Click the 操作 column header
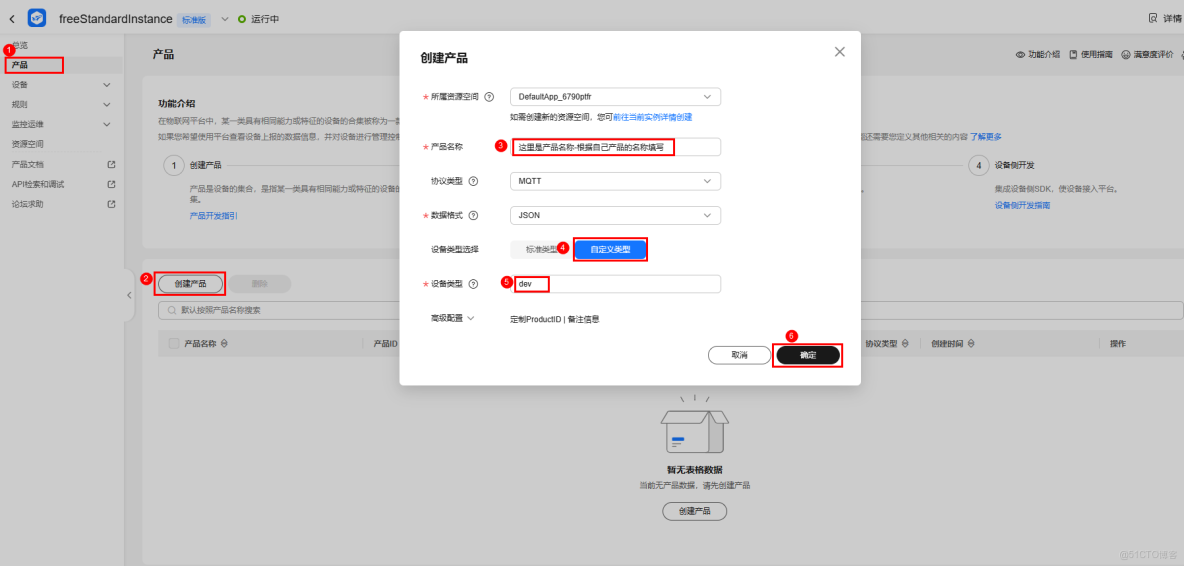 [x=1118, y=343]
